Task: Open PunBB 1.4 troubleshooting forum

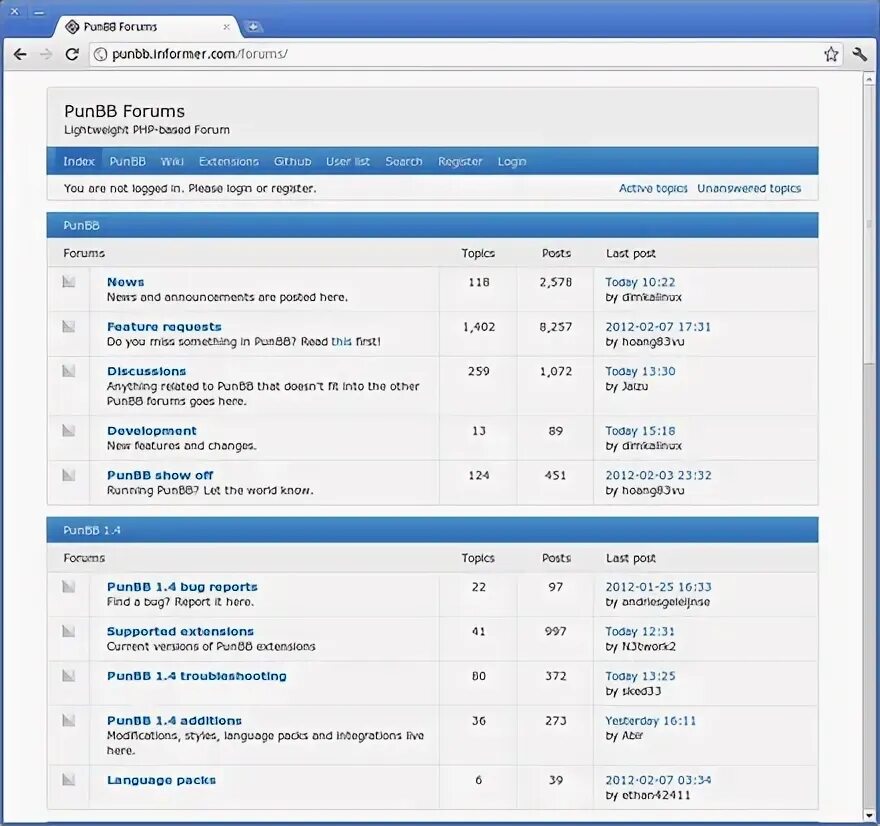Action: tap(197, 676)
